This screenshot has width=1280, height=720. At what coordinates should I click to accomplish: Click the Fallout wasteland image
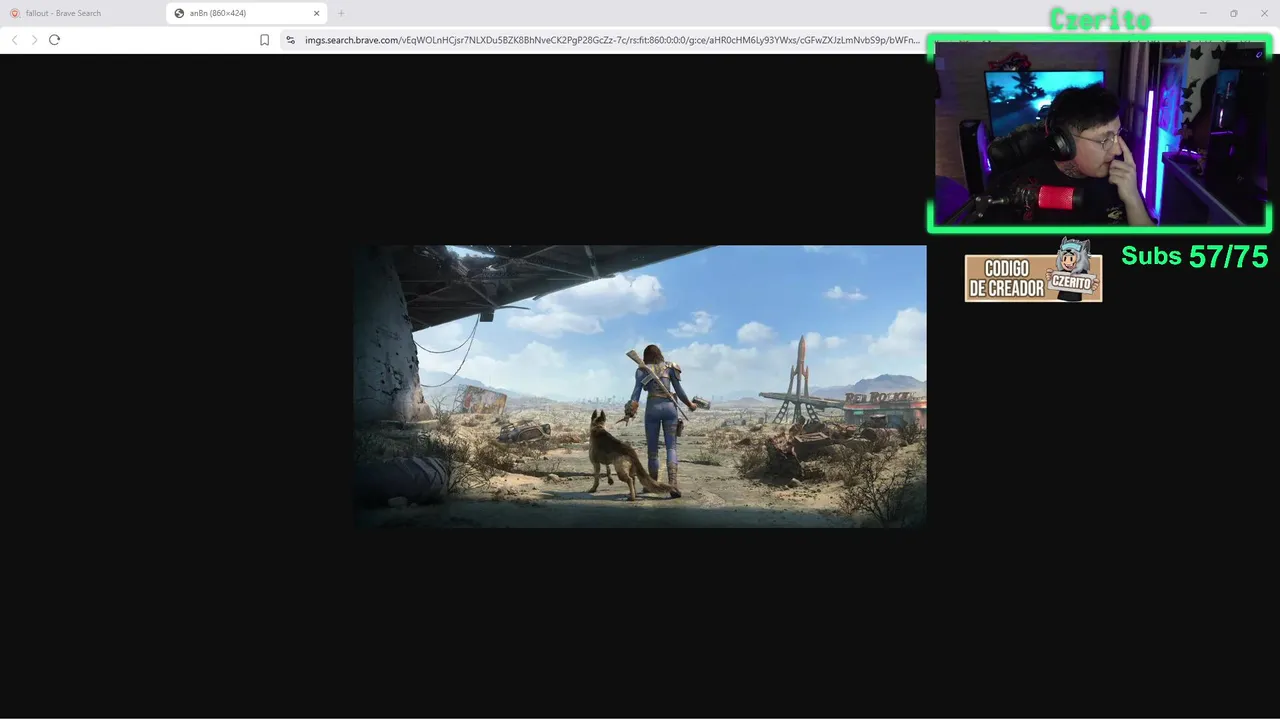(640, 386)
